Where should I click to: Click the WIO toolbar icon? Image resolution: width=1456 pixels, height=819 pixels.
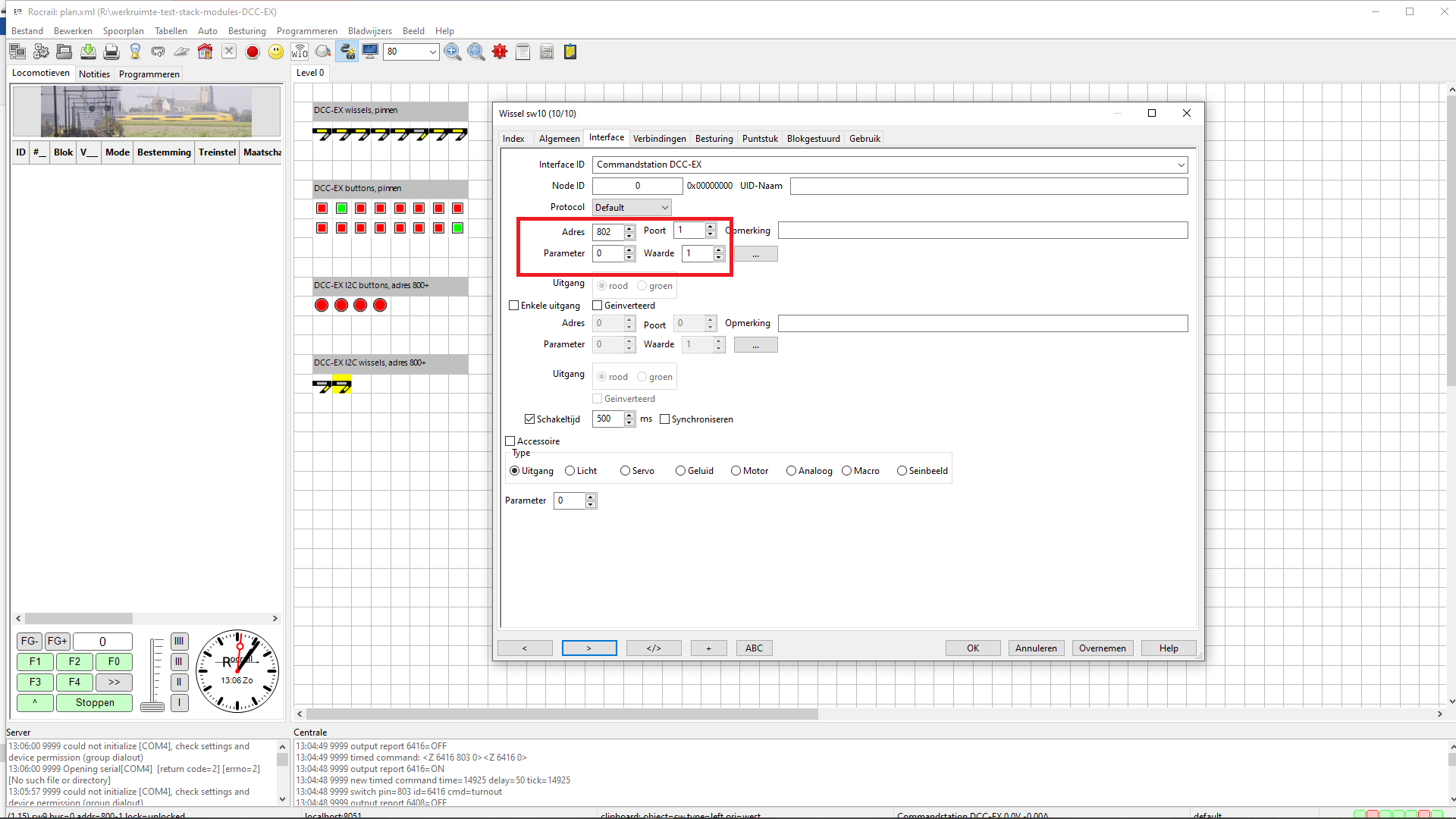[300, 52]
